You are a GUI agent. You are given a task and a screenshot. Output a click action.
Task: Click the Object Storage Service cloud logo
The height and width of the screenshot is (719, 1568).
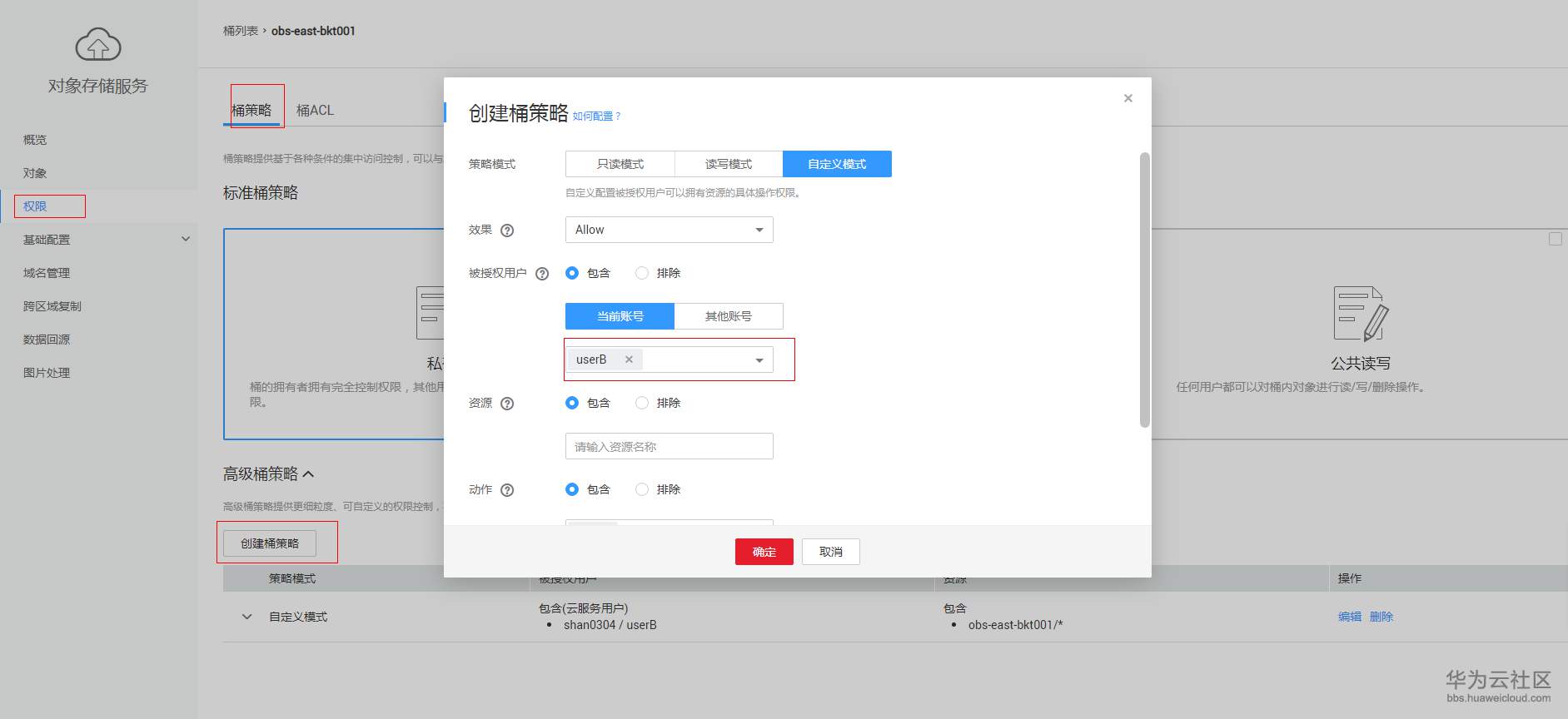[x=98, y=44]
